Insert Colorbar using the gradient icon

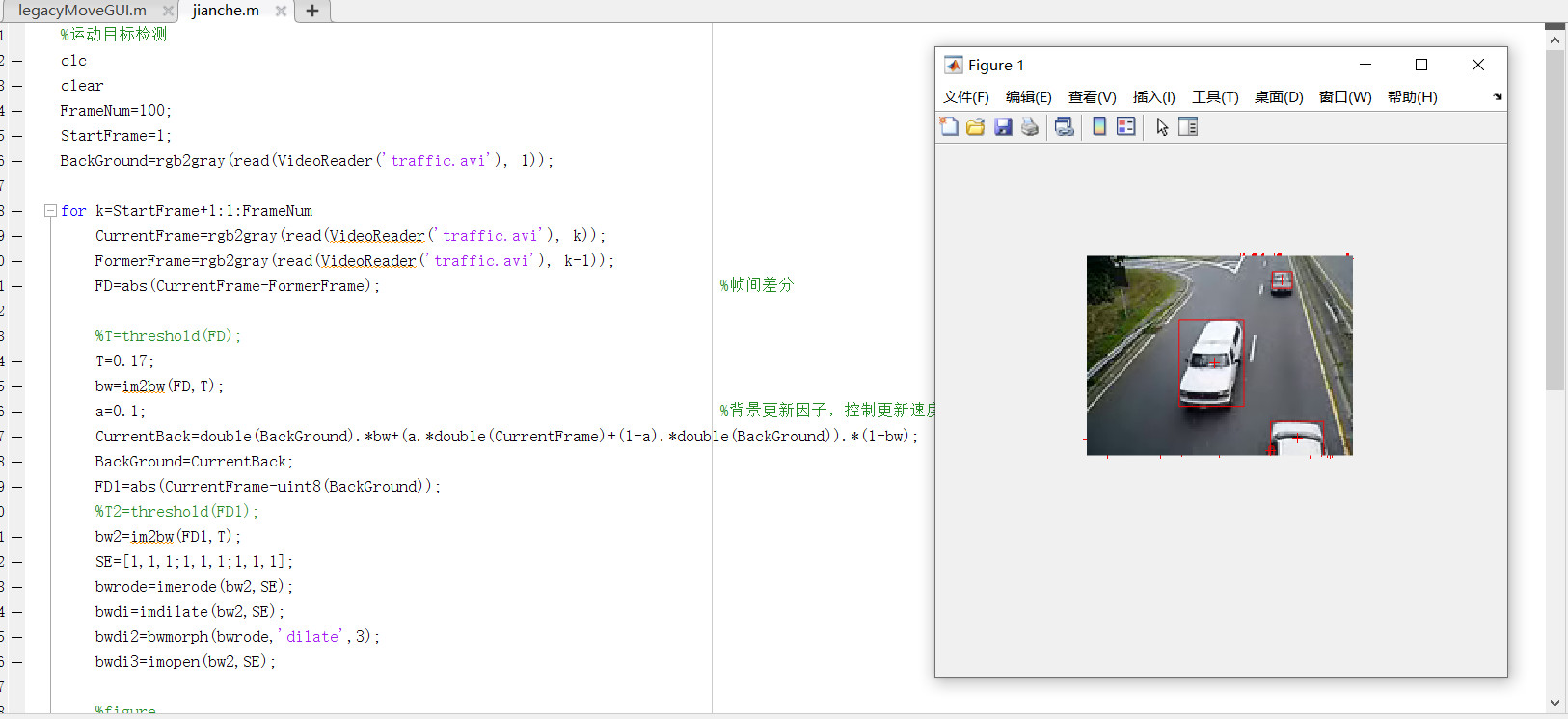pos(1099,126)
